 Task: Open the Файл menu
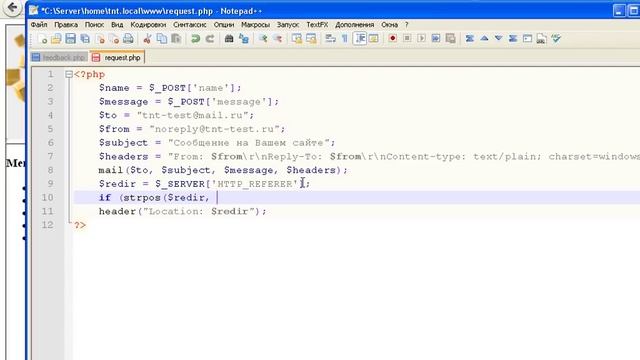coord(39,25)
